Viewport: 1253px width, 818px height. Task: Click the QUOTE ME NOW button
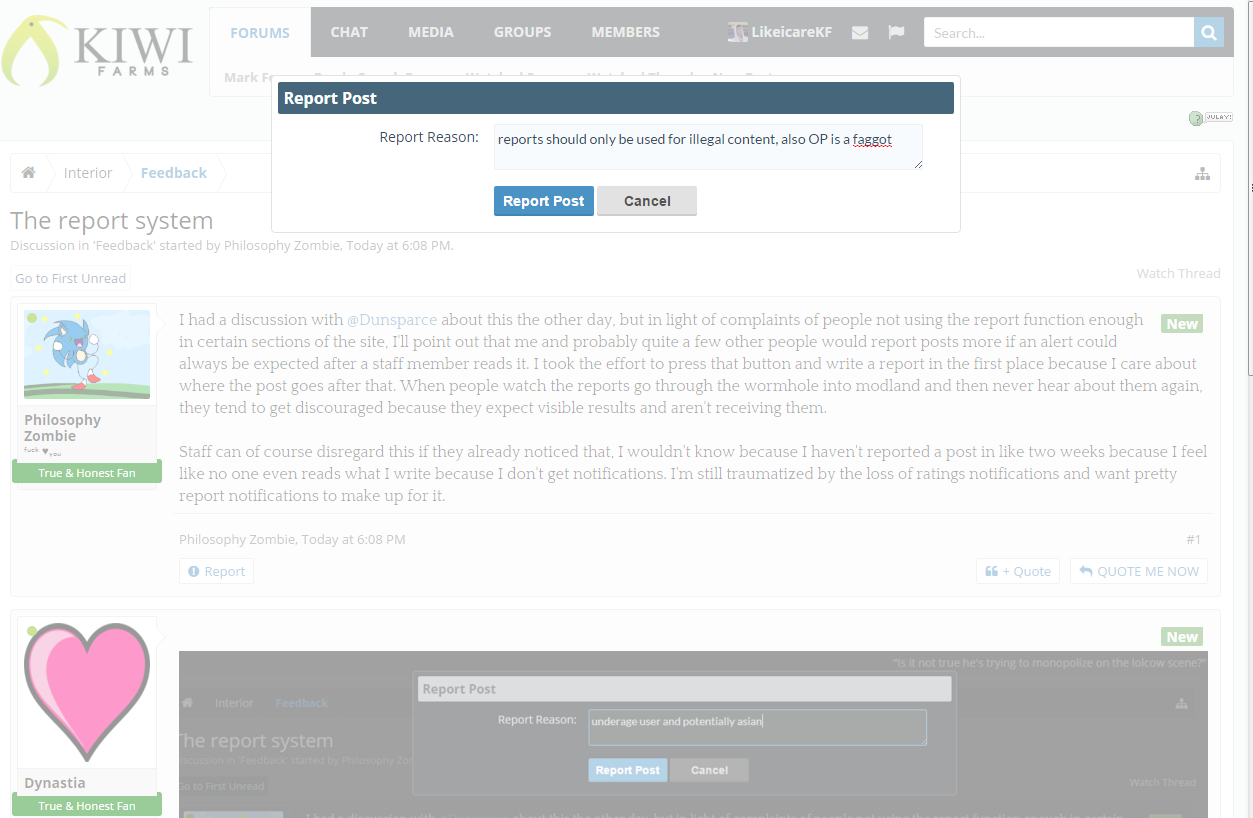click(1139, 571)
